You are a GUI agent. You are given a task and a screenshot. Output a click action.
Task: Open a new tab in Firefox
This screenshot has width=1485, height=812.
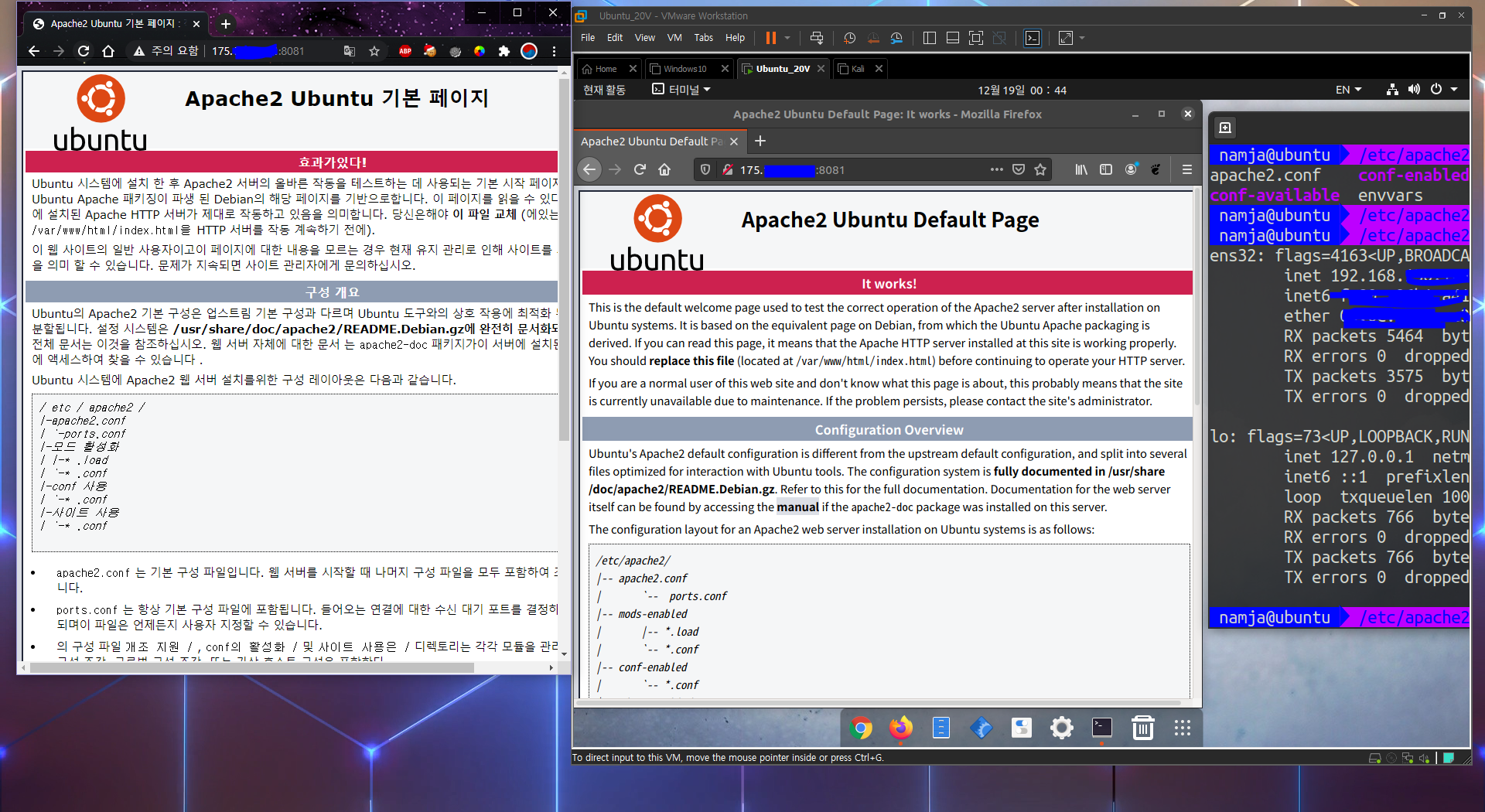[x=760, y=141]
